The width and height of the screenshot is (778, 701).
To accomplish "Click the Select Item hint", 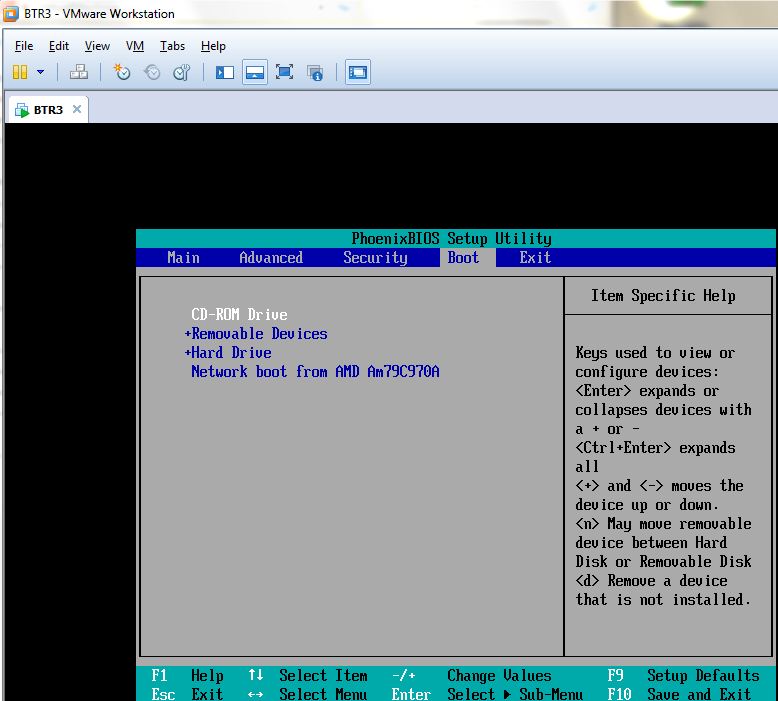I will (307, 675).
